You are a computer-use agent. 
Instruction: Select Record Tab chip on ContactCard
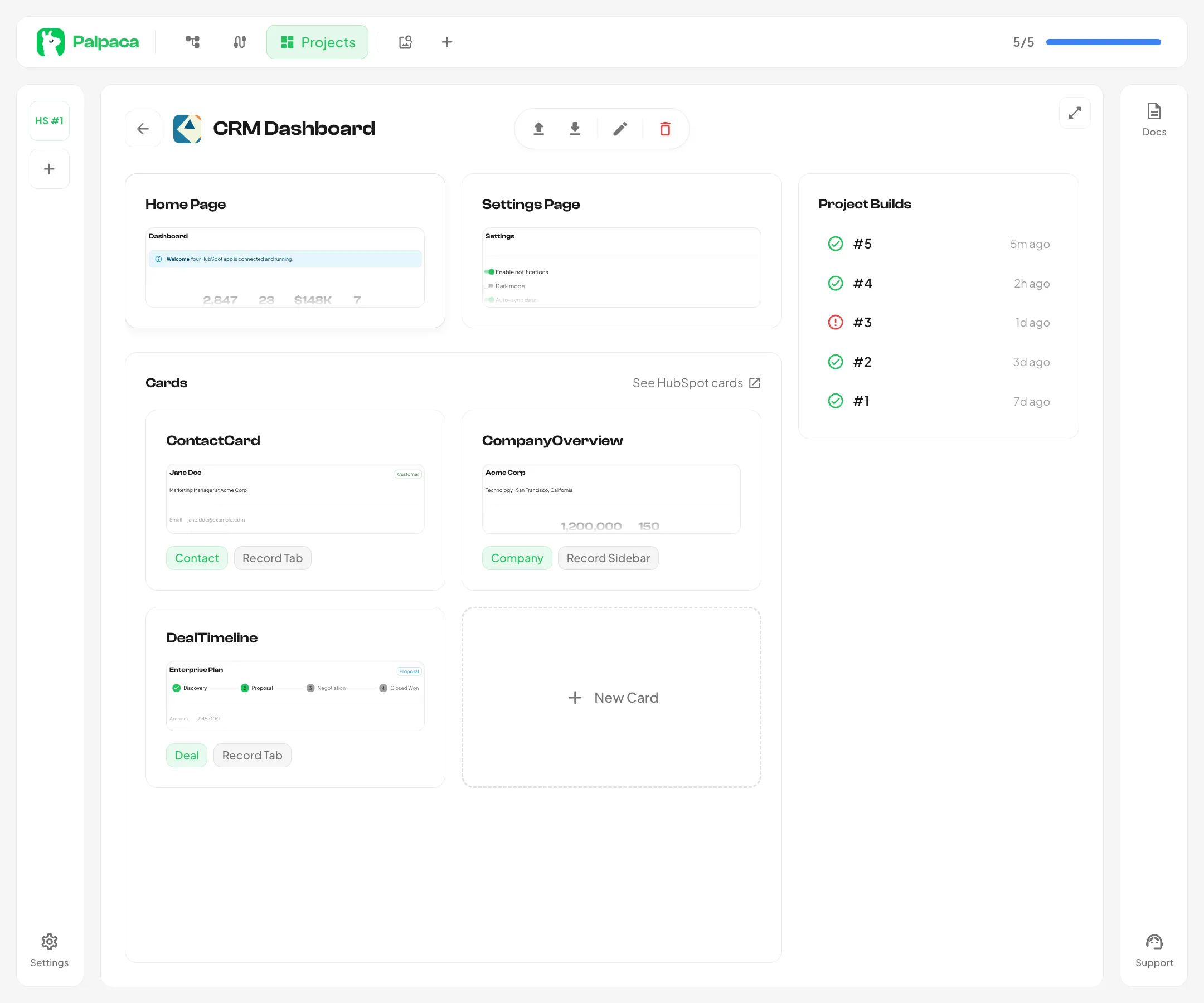point(273,558)
